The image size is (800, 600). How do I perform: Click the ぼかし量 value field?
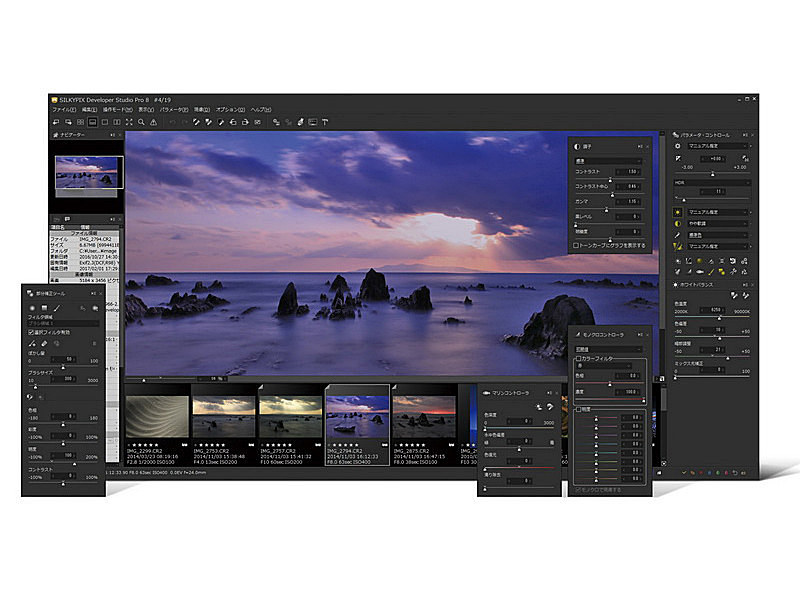point(65,359)
